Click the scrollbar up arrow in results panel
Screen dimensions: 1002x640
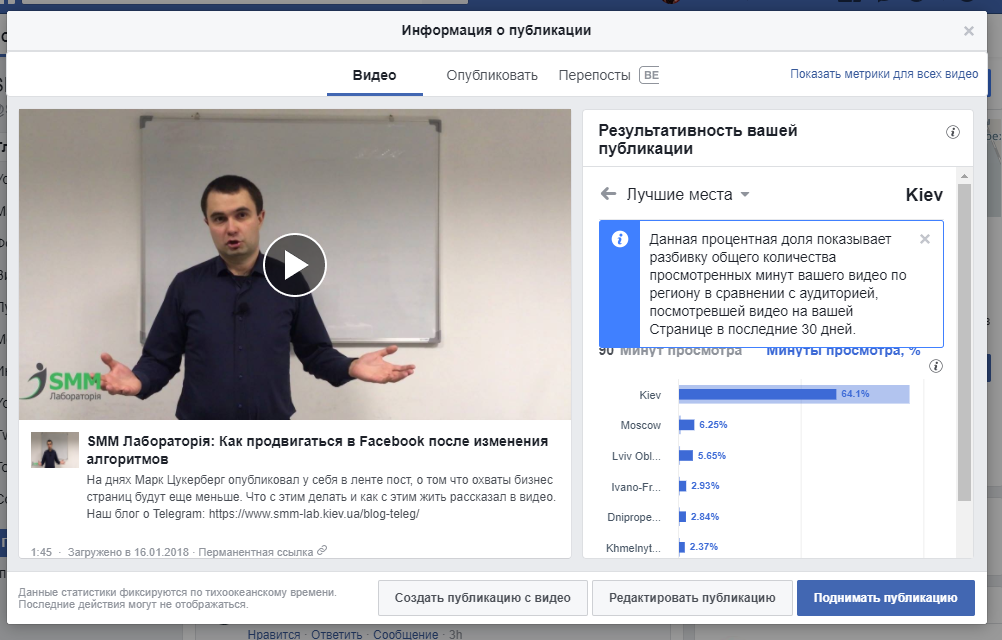[964, 176]
